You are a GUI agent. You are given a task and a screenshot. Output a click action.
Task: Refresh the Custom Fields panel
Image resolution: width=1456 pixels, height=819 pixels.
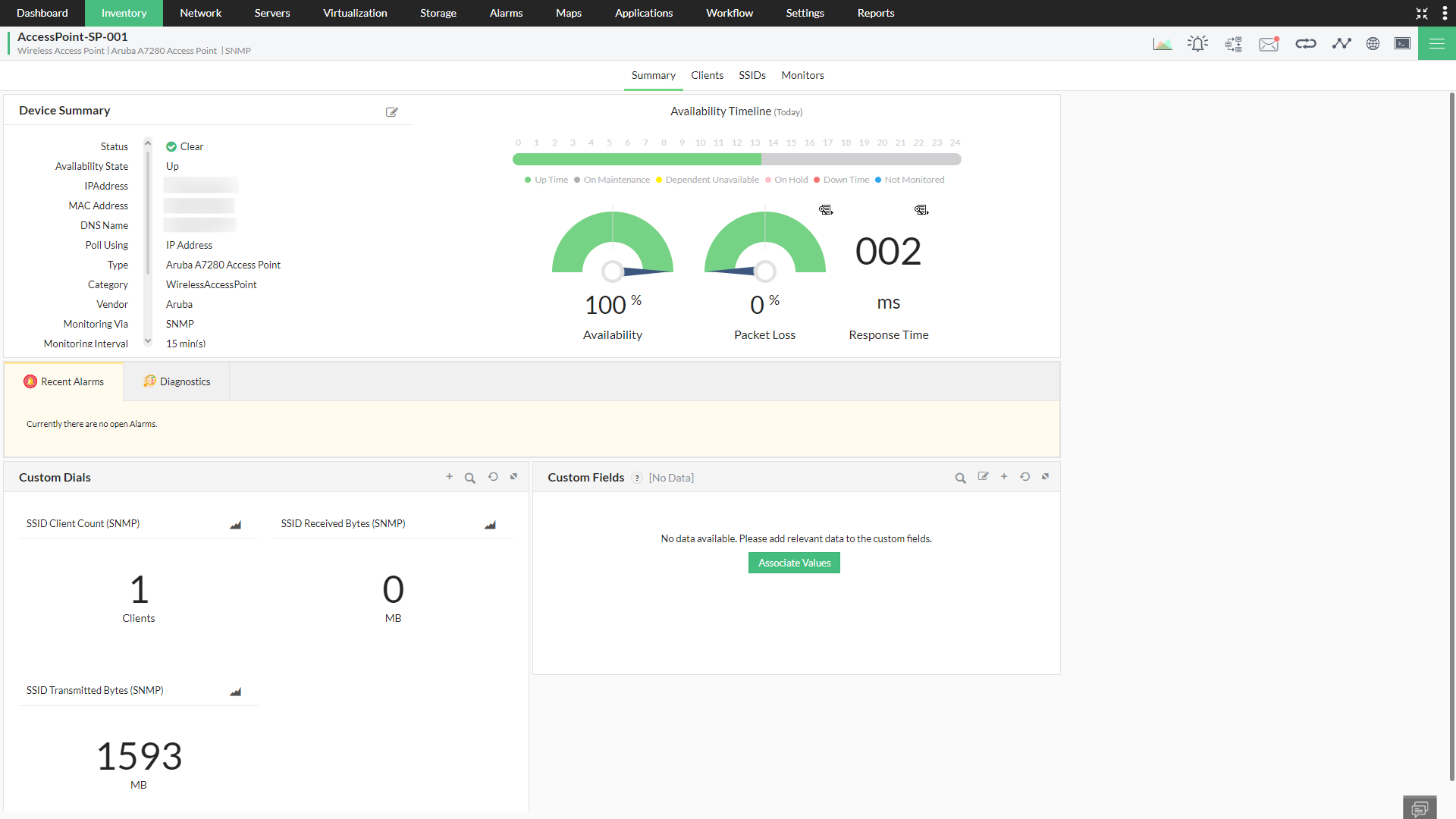point(1025,477)
